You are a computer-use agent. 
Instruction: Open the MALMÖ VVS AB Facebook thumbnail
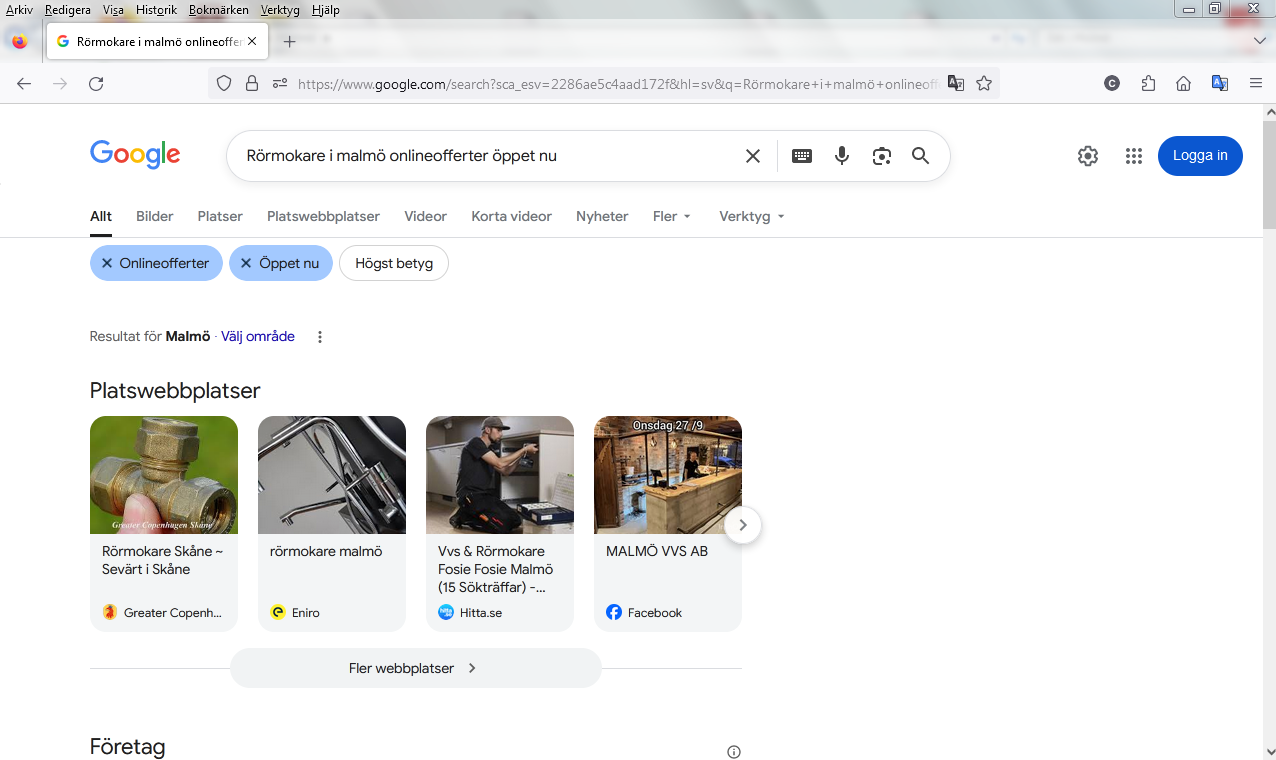[x=668, y=476]
